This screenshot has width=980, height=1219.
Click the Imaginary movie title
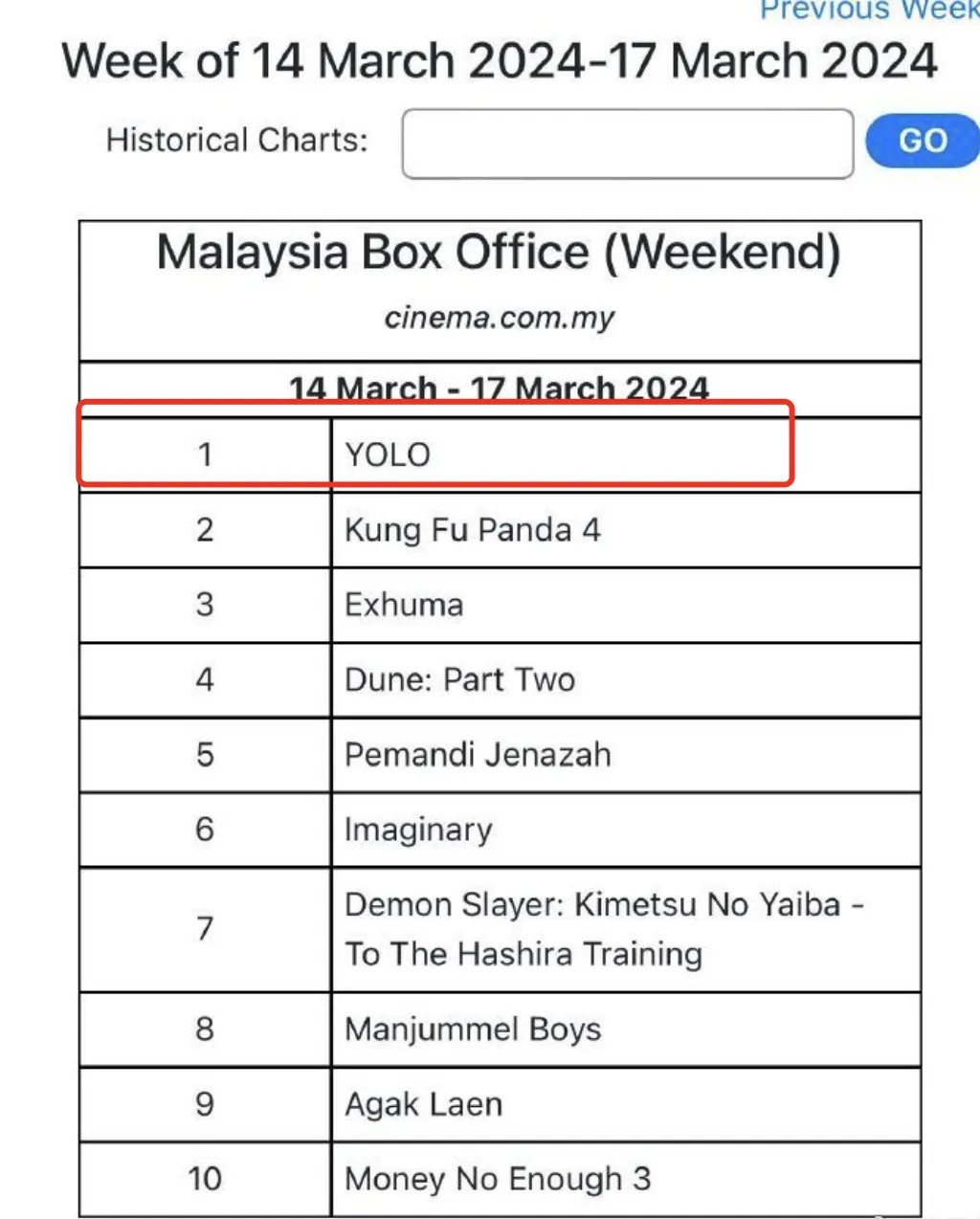[418, 830]
